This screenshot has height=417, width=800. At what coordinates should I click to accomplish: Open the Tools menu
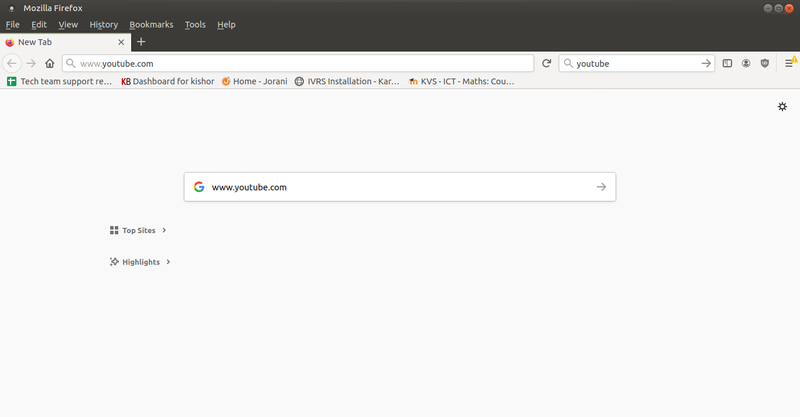(195, 24)
